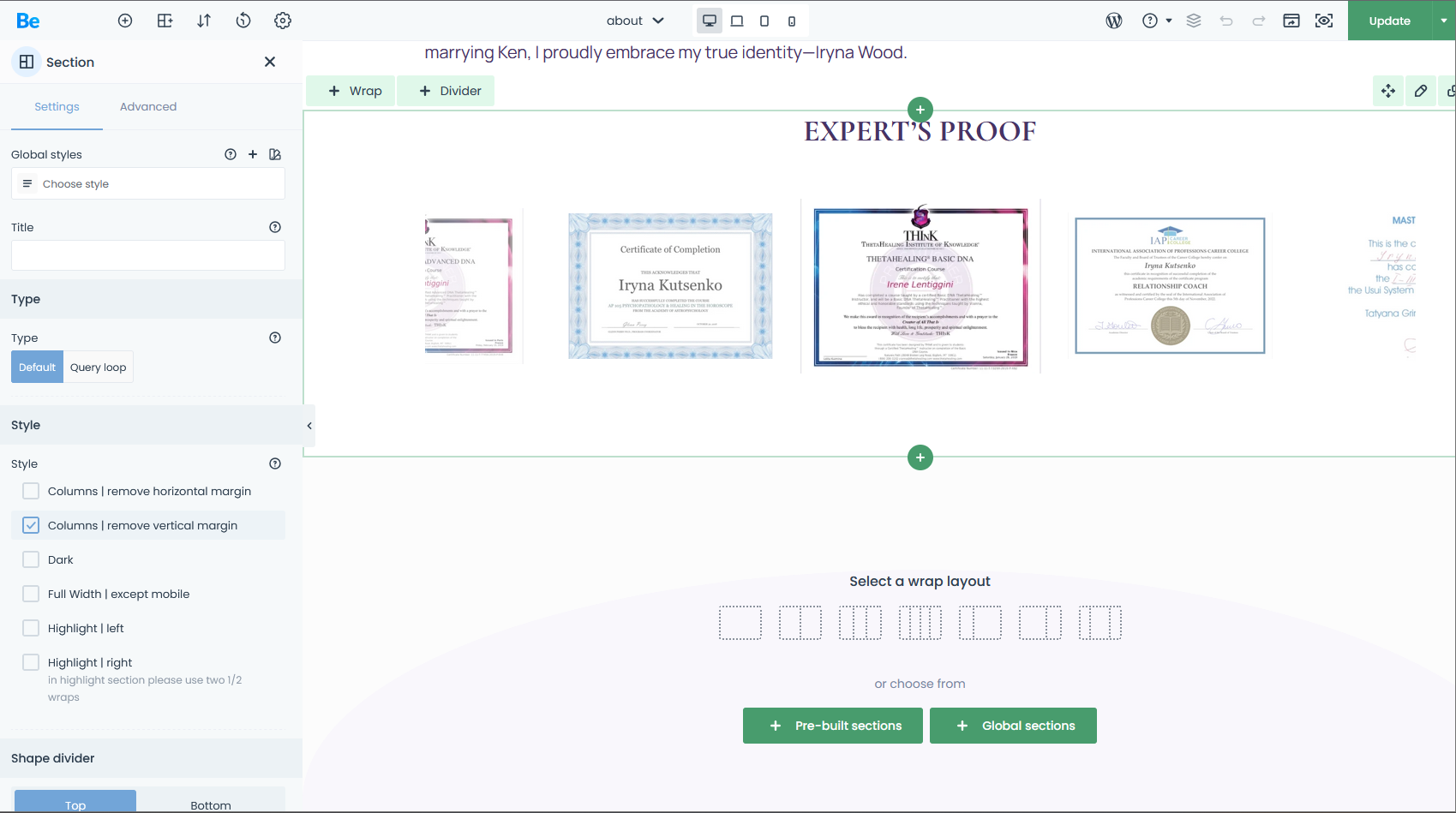1456x813 pixels.
Task: Enable Highlight left checkbox
Action: 31,628
